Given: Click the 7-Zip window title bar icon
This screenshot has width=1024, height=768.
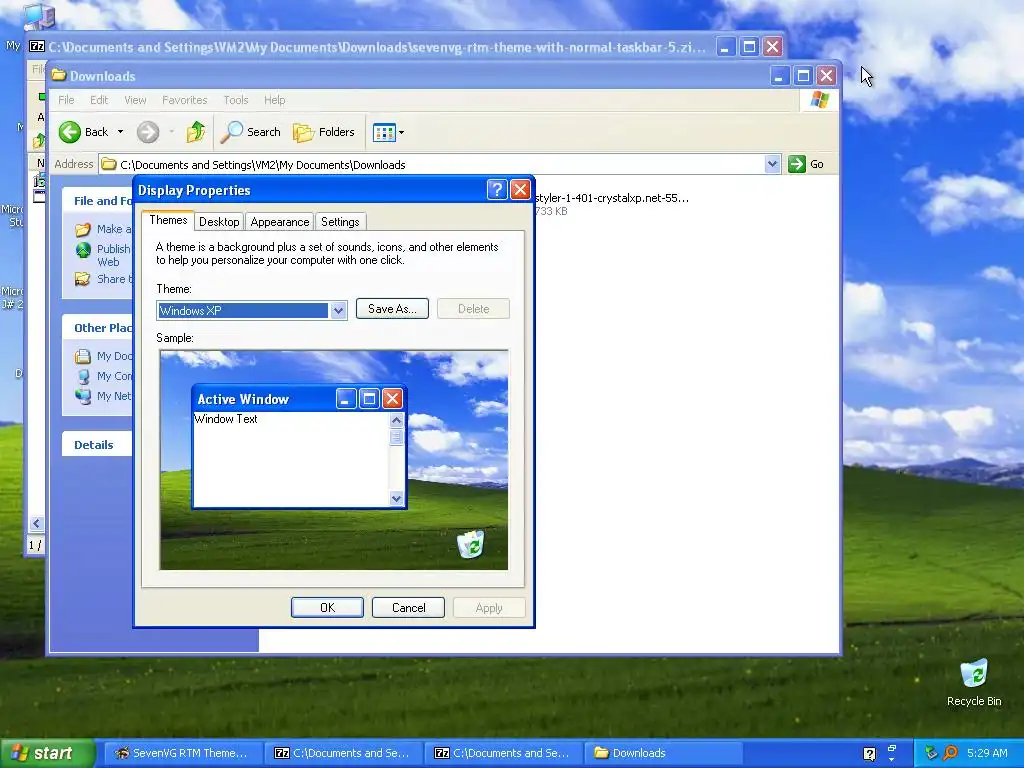Looking at the screenshot, I should [37, 46].
